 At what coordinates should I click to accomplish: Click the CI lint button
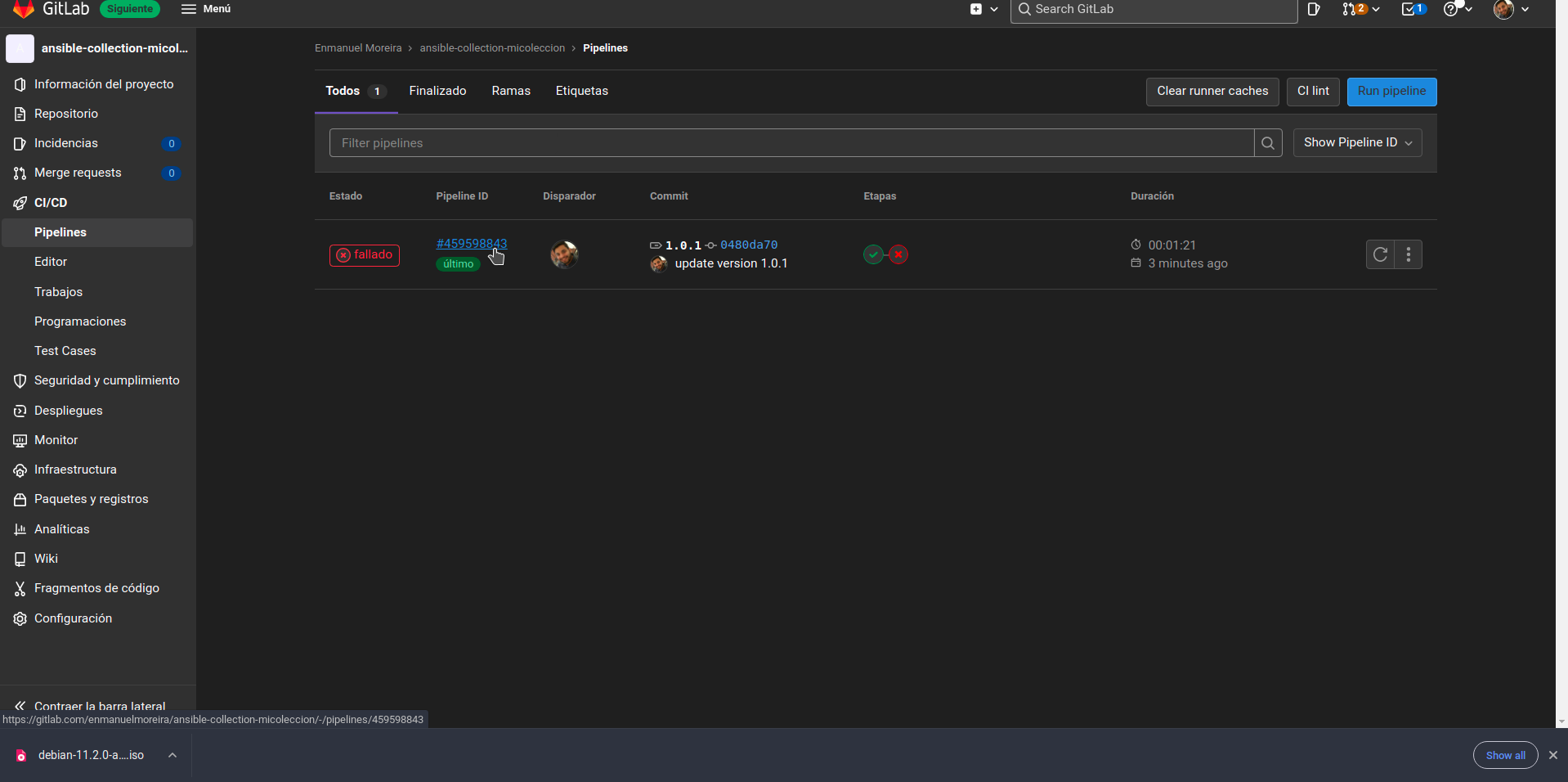point(1313,92)
